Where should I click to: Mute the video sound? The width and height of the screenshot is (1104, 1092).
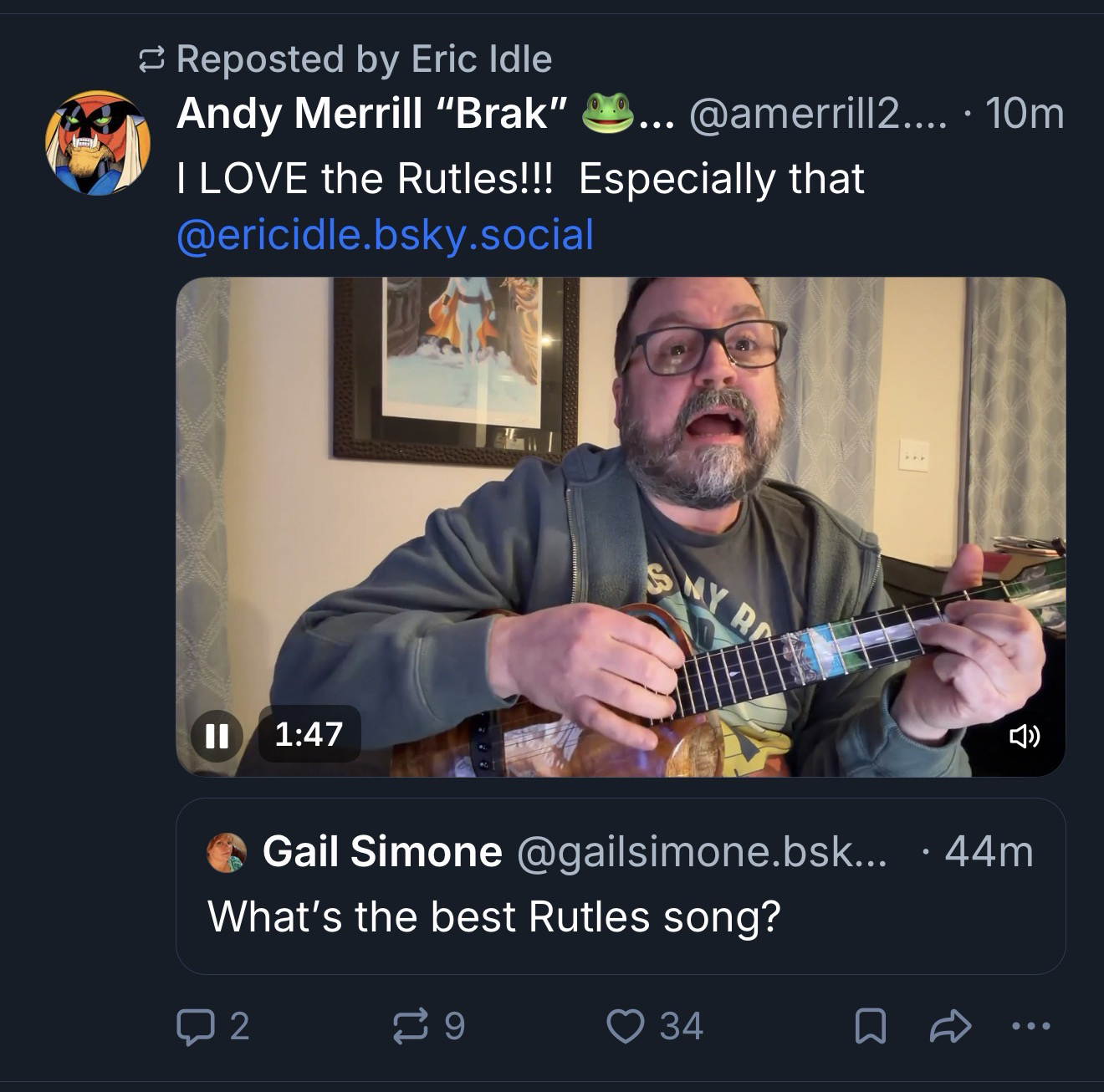pos(1024,737)
